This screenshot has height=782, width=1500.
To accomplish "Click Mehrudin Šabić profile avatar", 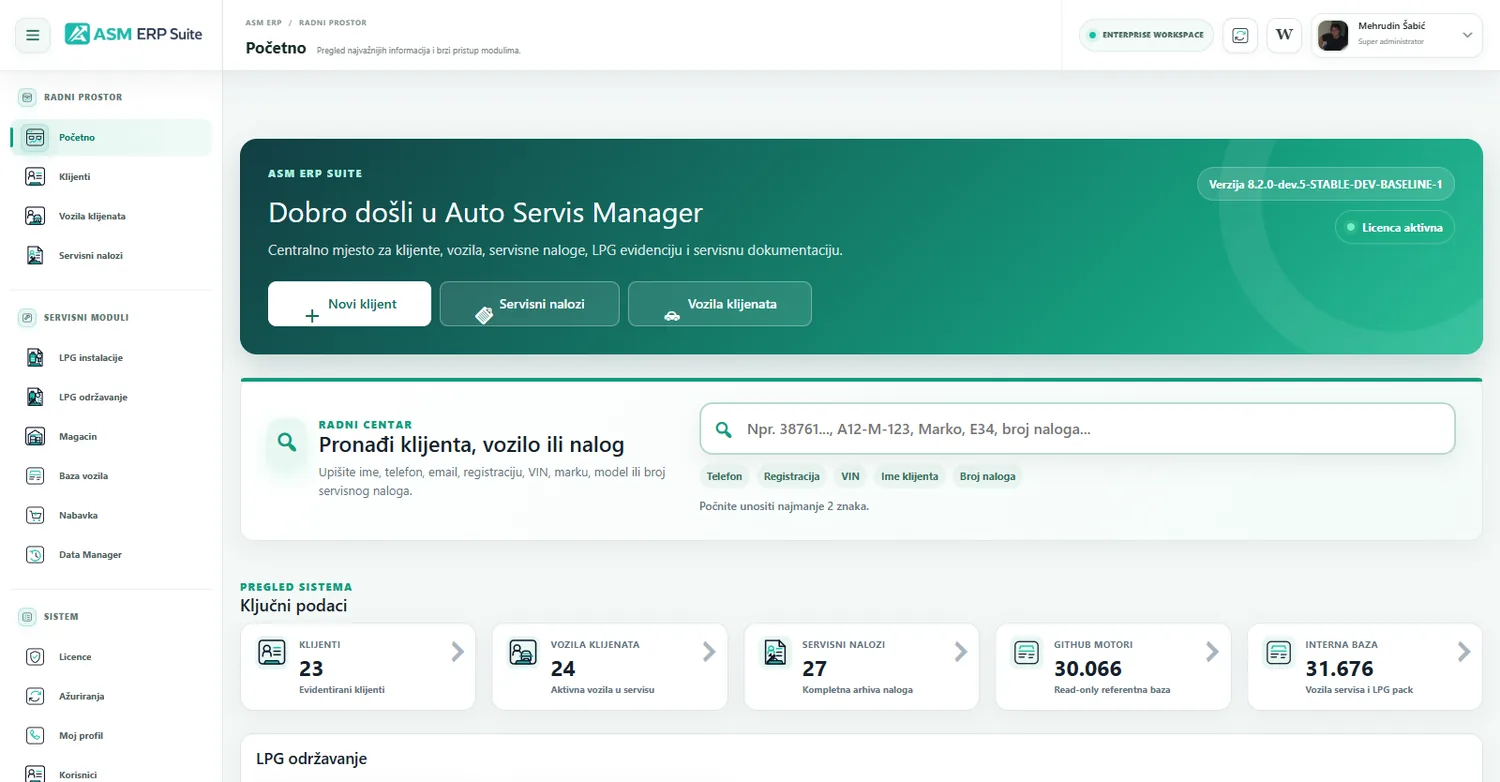I will pyautogui.click(x=1333, y=35).
